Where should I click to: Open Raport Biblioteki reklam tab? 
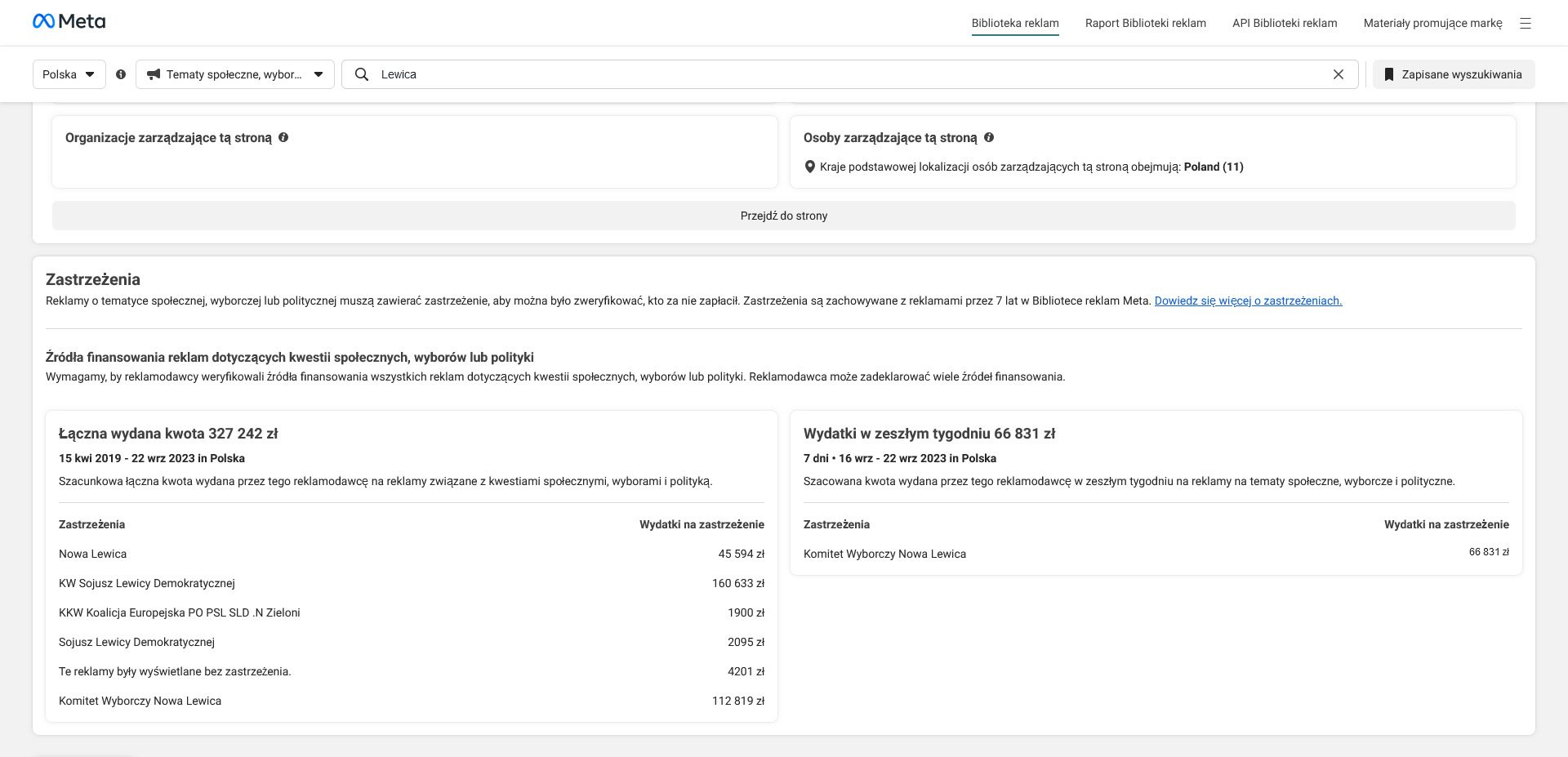click(1146, 23)
